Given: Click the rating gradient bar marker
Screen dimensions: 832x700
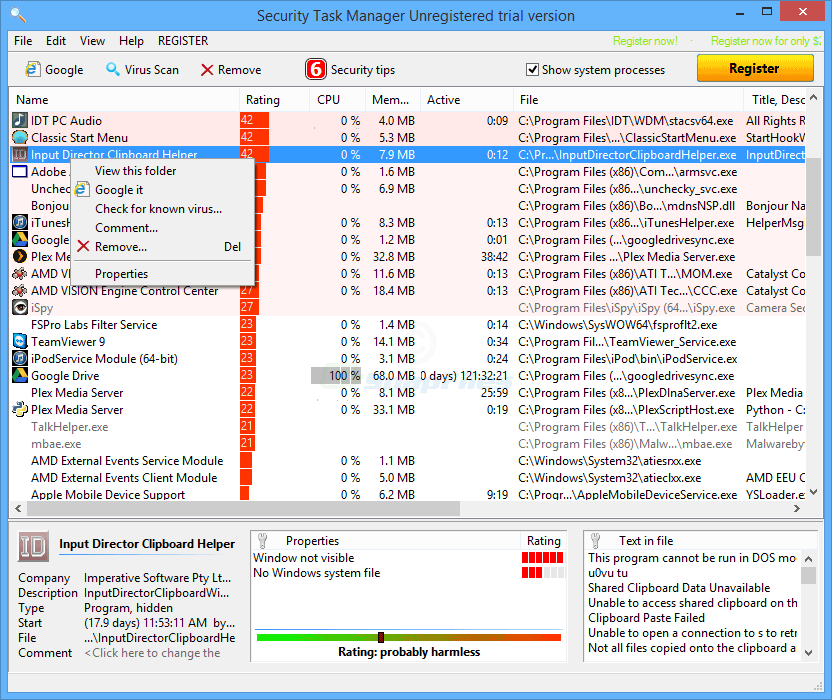Looking at the screenshot, I should click(x=380, y=637).
